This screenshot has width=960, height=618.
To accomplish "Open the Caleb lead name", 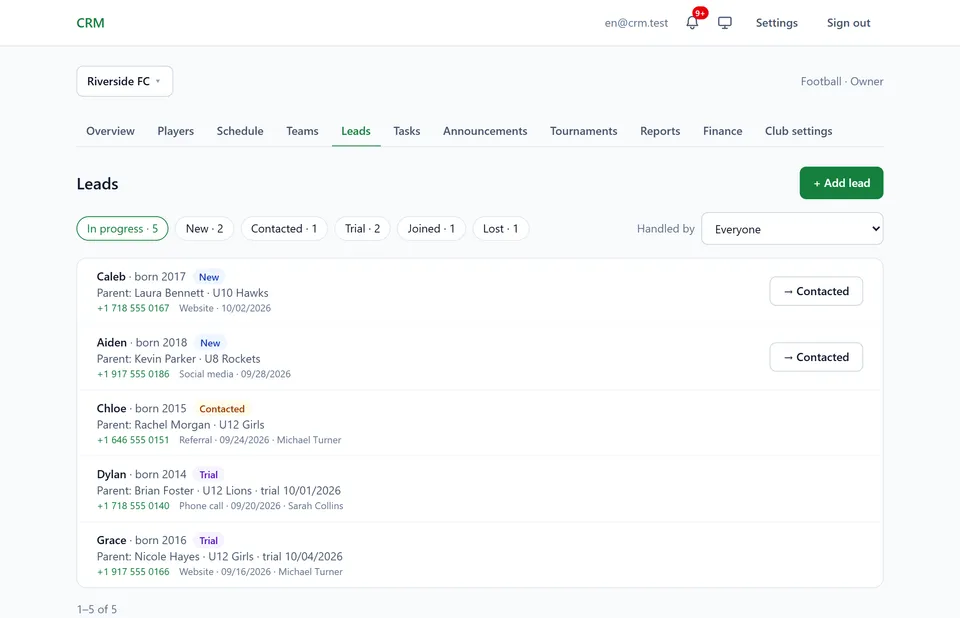I will (x=111, y=276).
